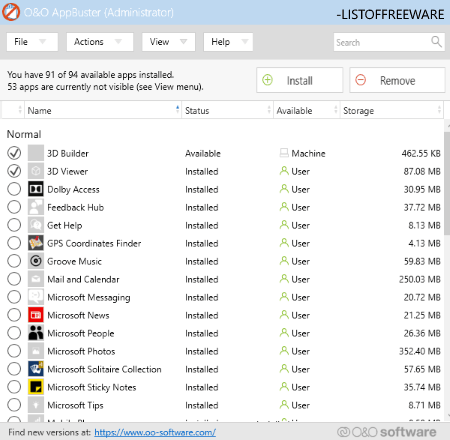
Task: Click the Mail and Calendar icon
Action: point(36,279)
